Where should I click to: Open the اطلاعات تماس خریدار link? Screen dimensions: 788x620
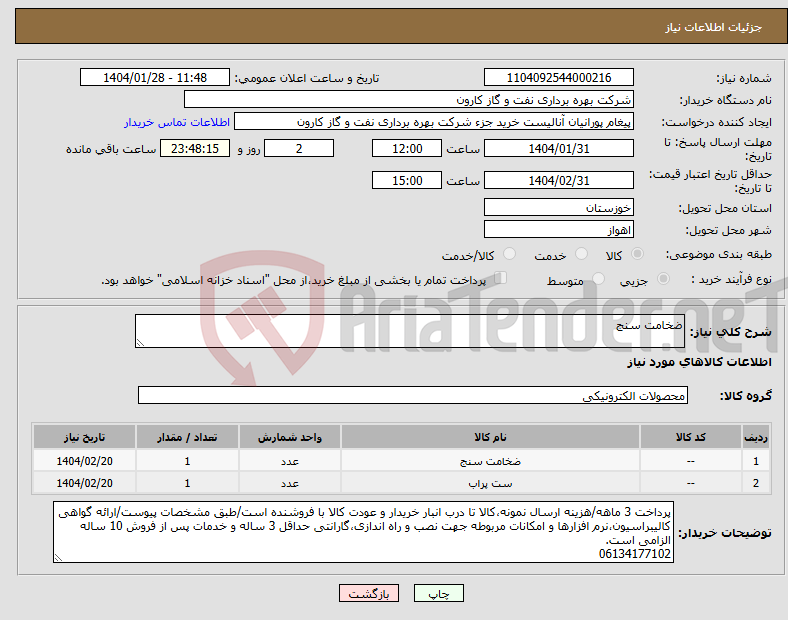(x=177, y=122)
